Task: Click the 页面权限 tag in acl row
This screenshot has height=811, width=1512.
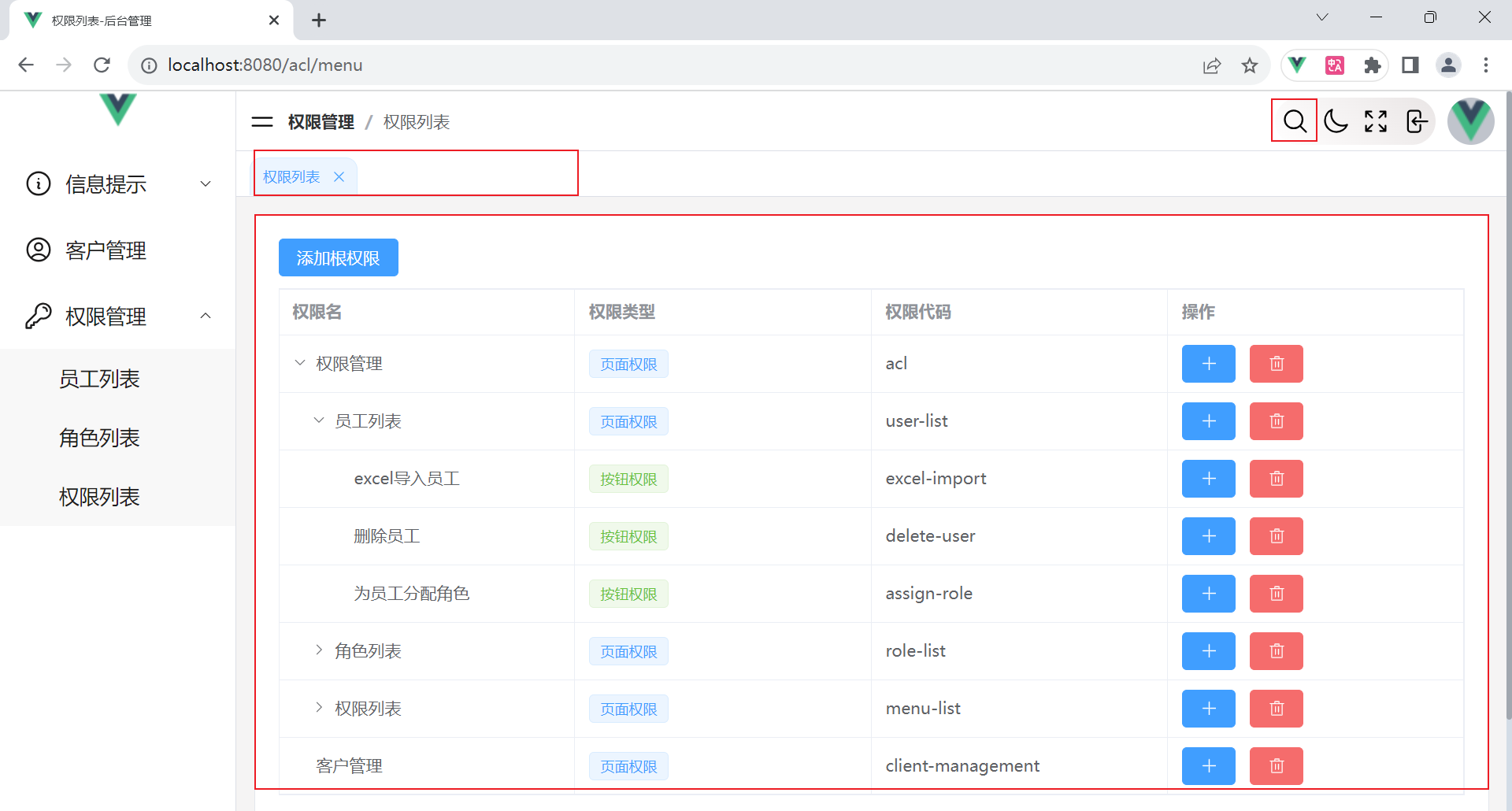Action: click(628, 364)
